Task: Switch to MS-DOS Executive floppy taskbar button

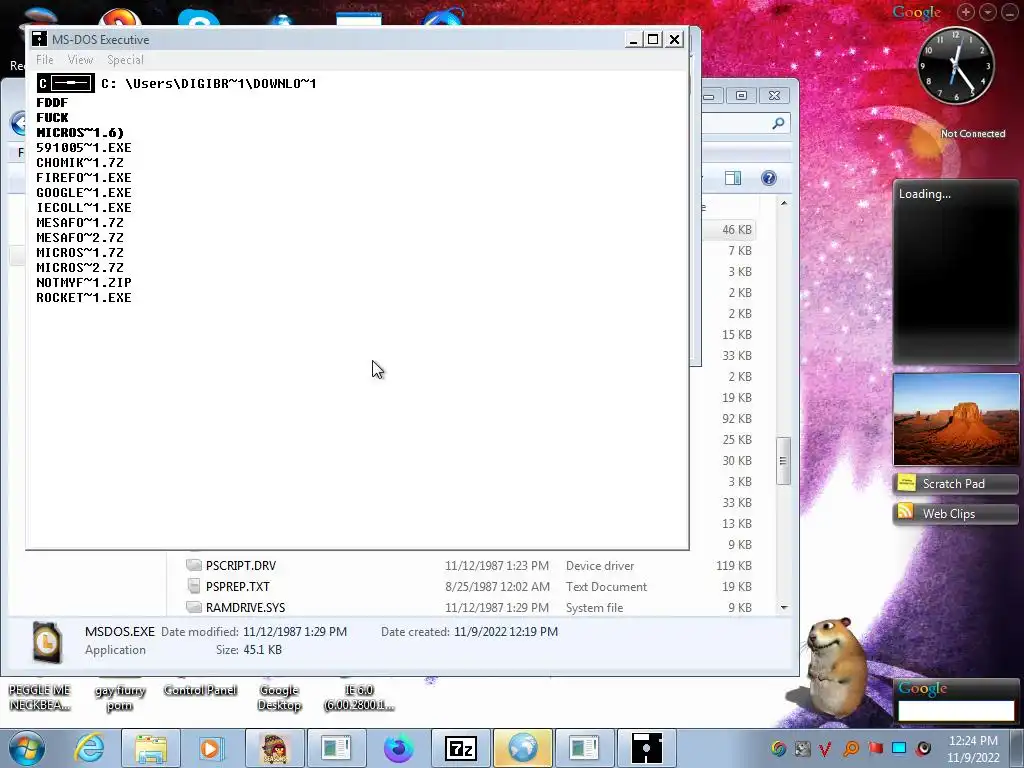Action: click(x=647, y=748)
